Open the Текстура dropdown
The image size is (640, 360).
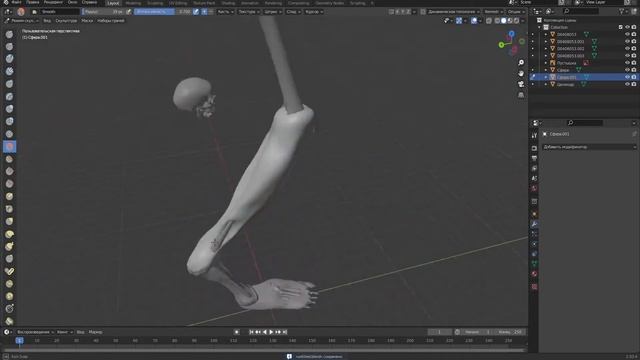249,12
